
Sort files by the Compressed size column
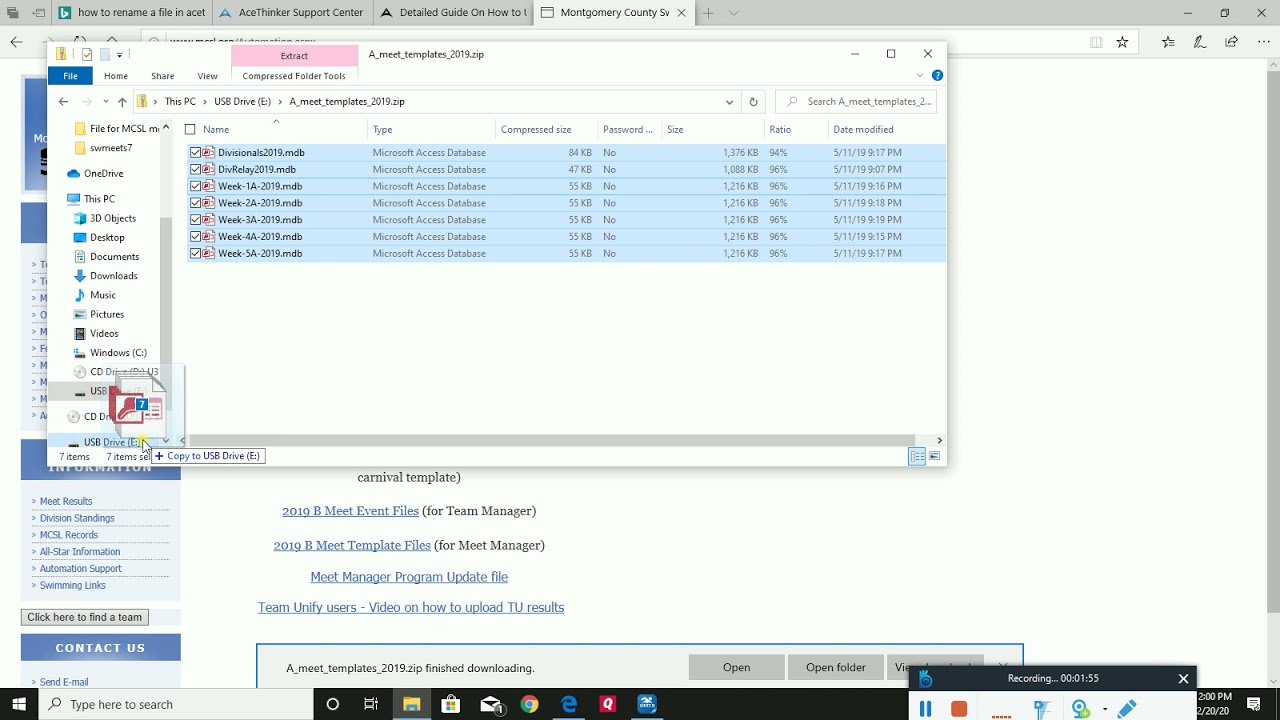(536, 129)
